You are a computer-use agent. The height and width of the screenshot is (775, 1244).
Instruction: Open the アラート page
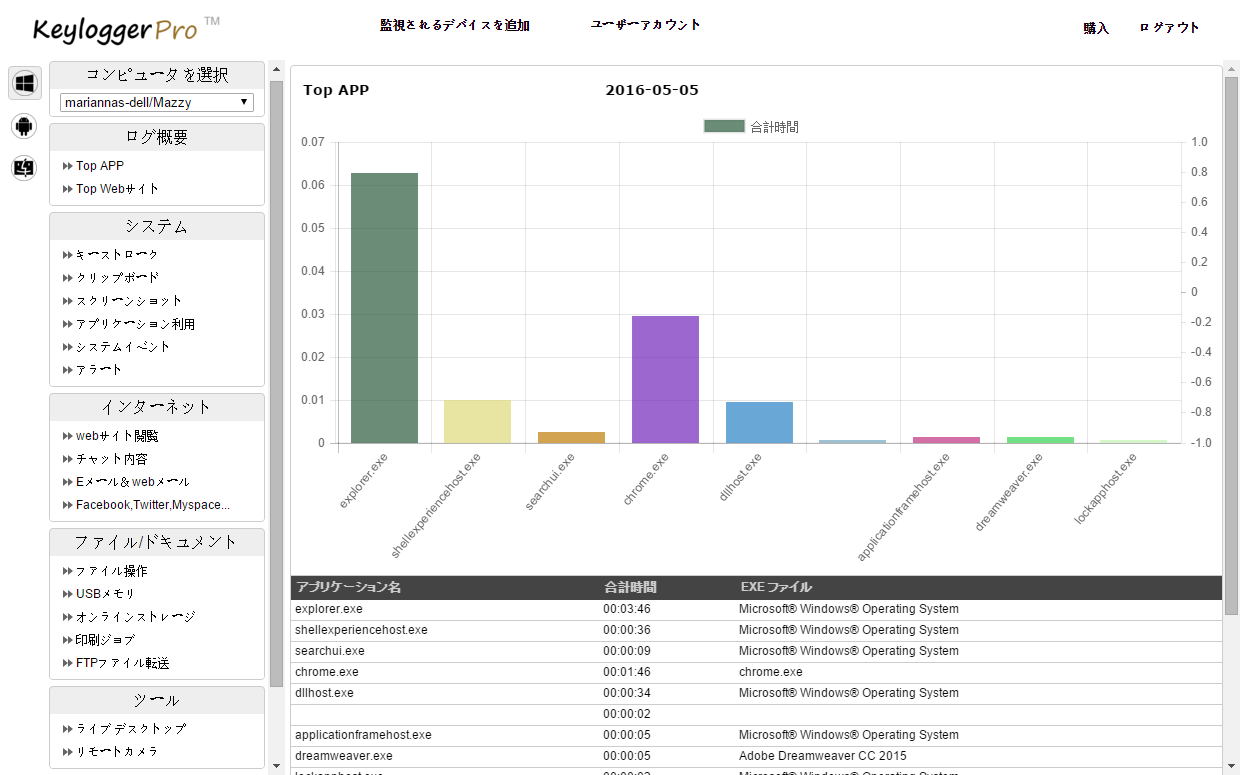pyautogui.click(x=99, y=370)
